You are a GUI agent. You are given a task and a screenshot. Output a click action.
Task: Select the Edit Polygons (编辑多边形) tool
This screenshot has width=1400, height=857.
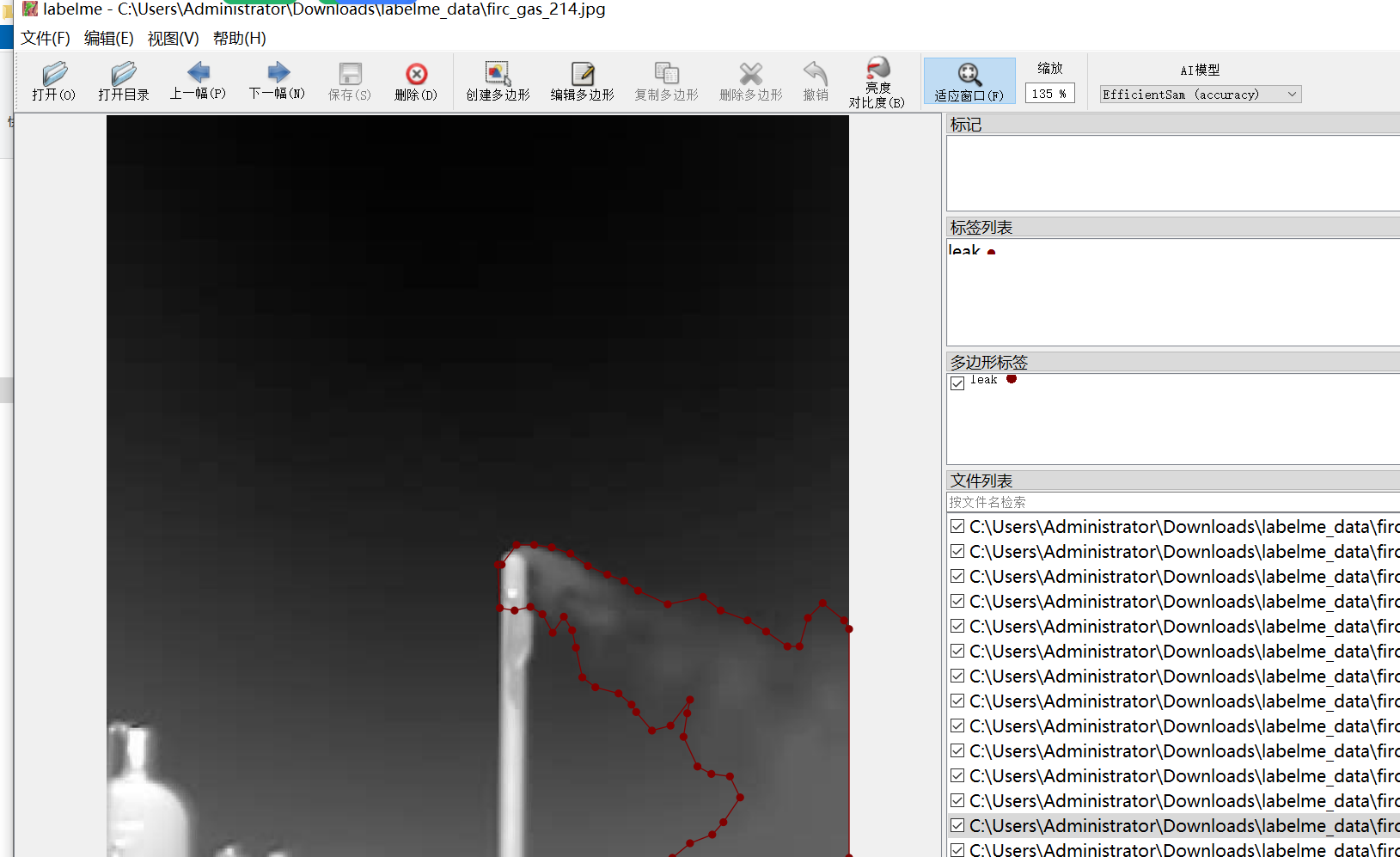click(582, 81)
